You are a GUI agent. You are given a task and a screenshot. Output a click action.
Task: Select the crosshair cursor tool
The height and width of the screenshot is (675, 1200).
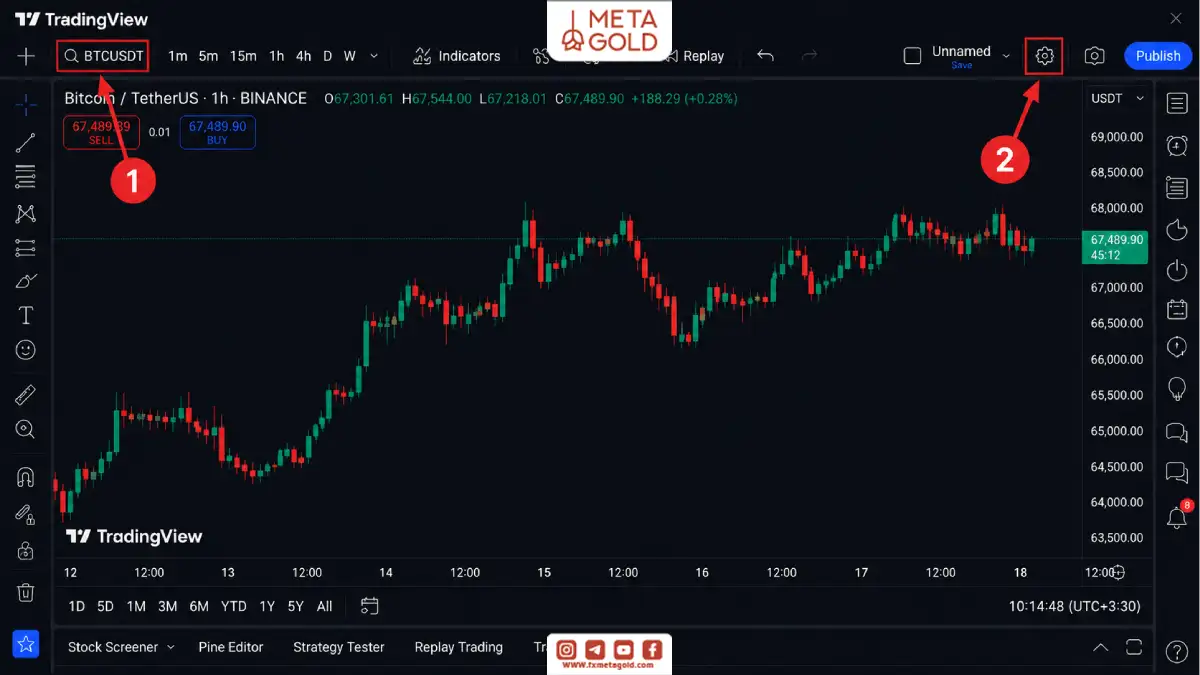pos(26,104)
